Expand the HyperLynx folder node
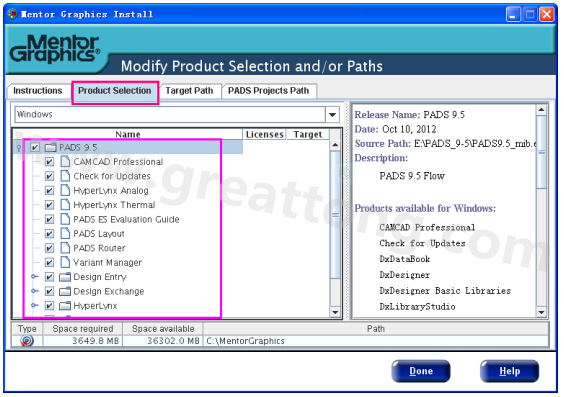The height and width of the screenshot is (397, 564). click(35, 305)
